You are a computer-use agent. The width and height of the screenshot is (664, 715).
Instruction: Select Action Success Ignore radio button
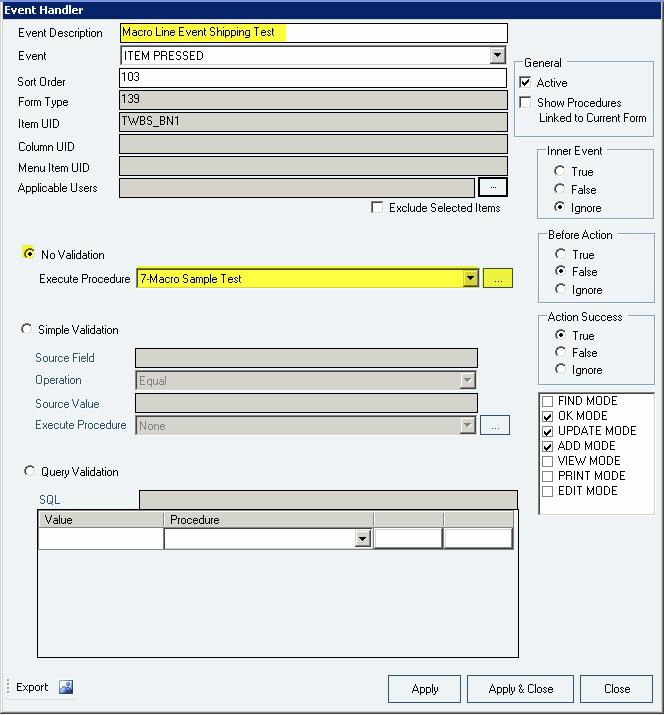[560, 369]
